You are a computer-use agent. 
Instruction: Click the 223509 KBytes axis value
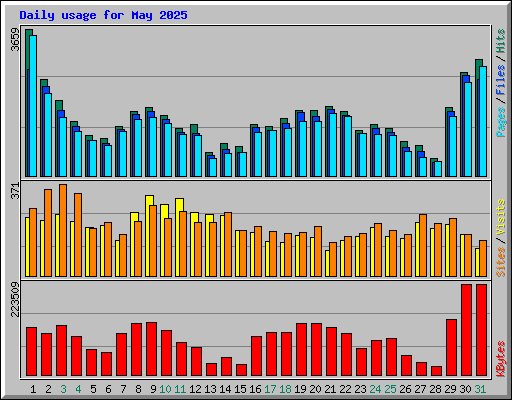15,299
